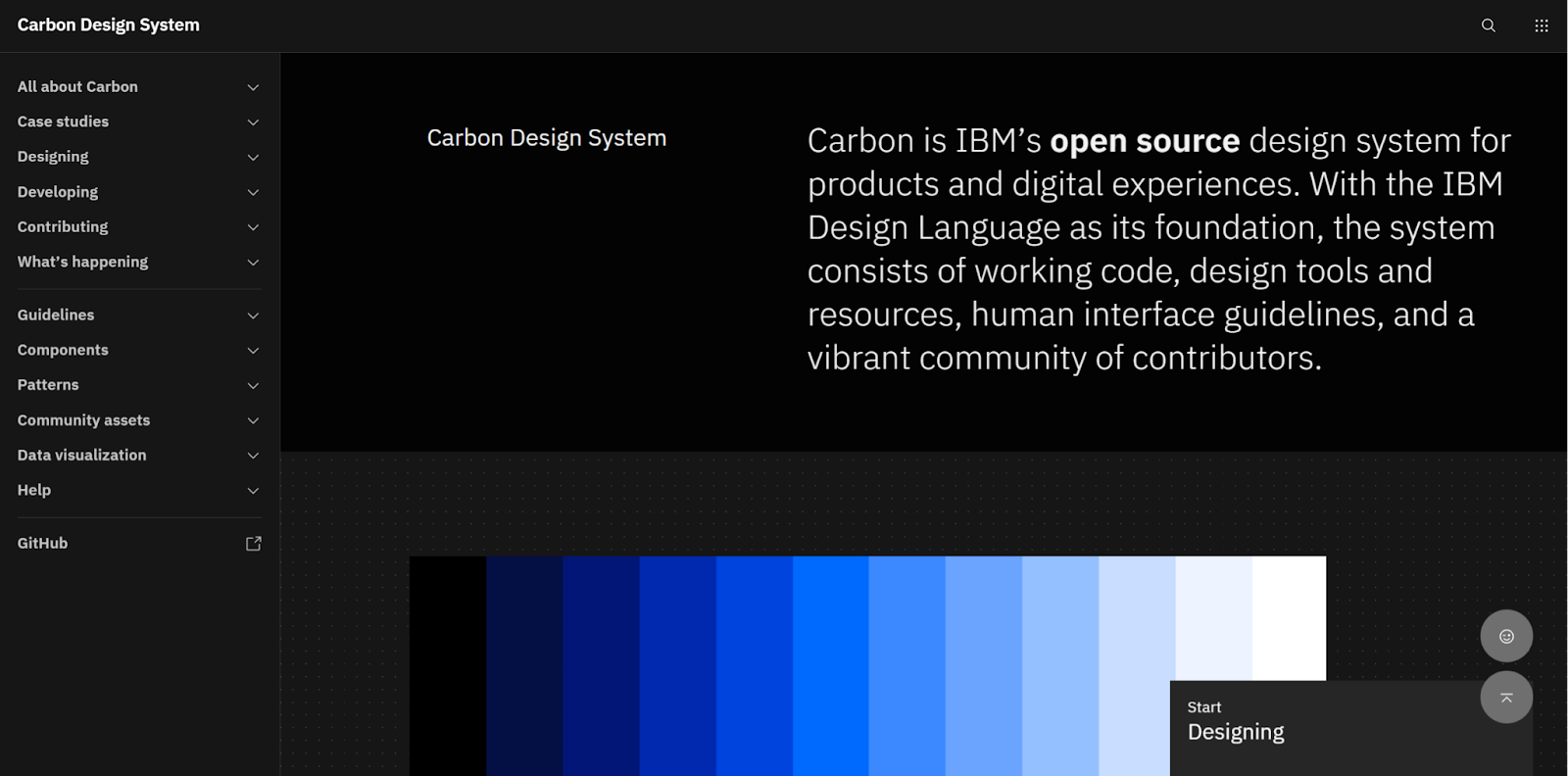
Task: Click the darkest navy blue swatch
Action: coord(524,666)
